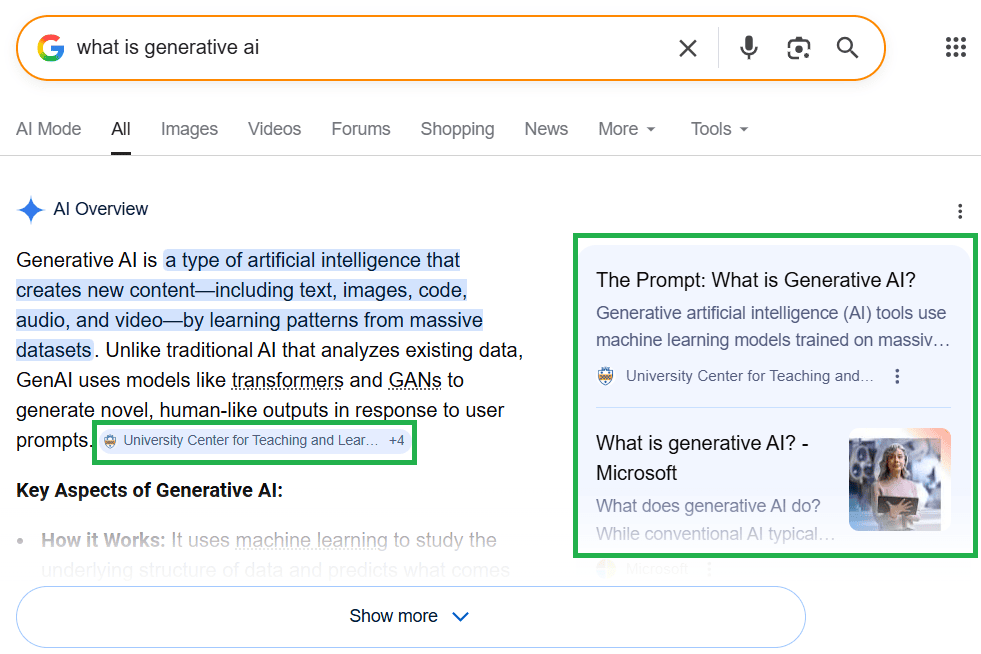
Task: Expand the AI Overview with Show more
Action: pos(409,616)
